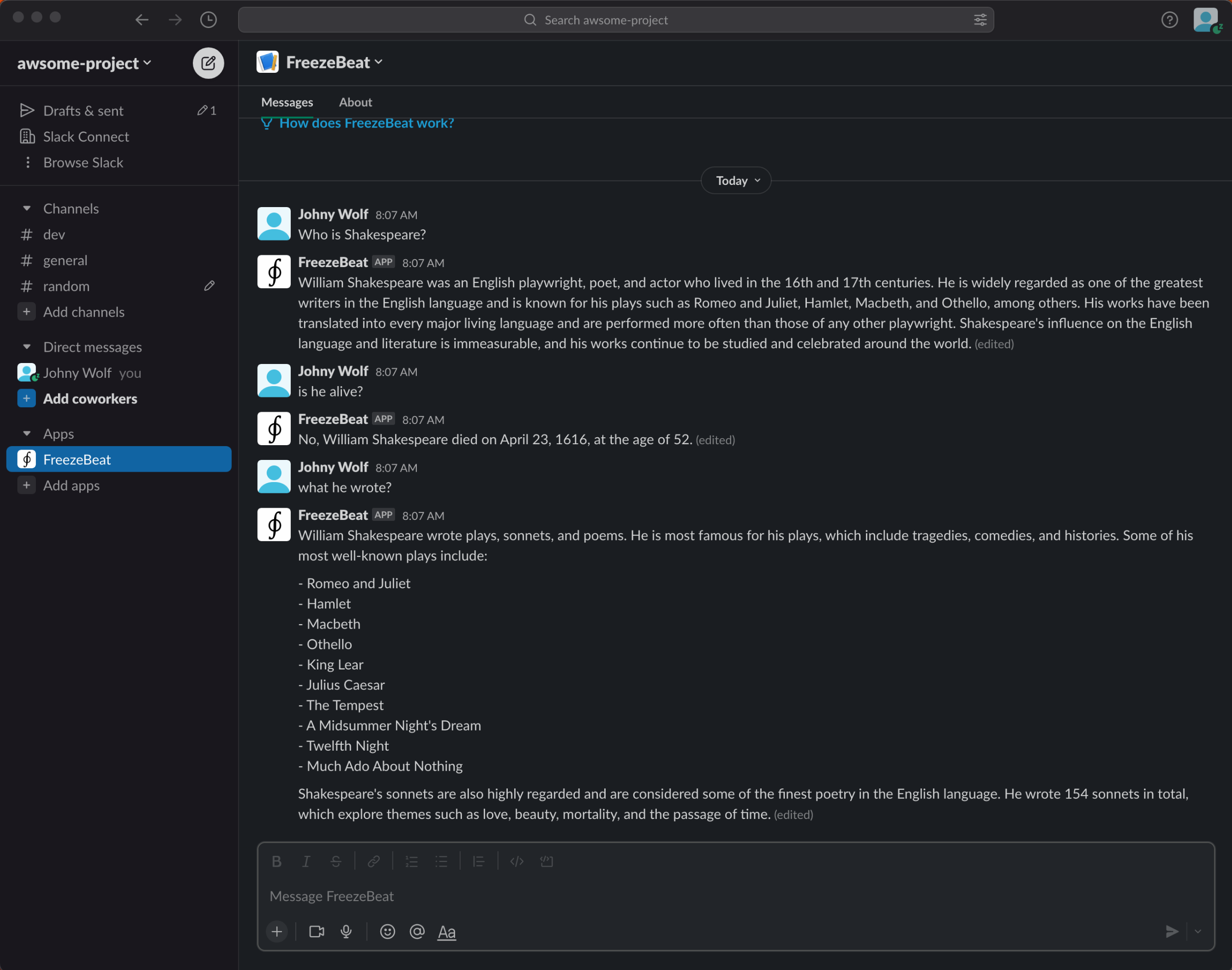Image resolution: width=1232 pixels, height=970 pixels.
Task: Click the mention someone @ icon
Action: pyautogui.click(x=417, y=932)
